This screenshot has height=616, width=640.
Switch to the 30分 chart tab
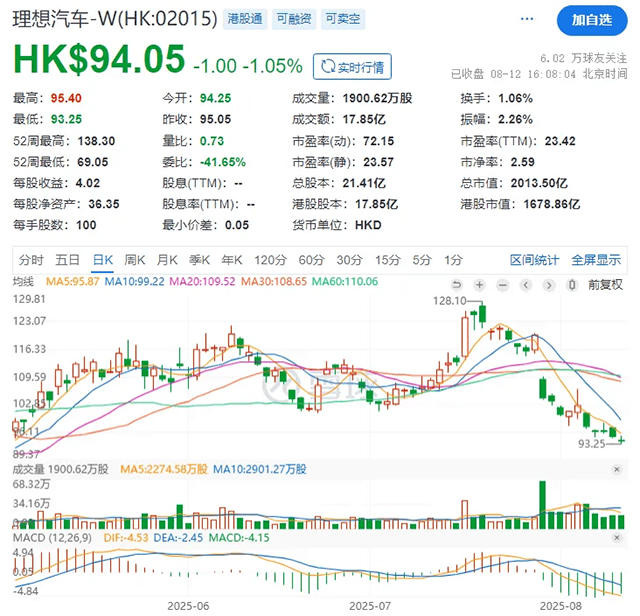point(349,260)
